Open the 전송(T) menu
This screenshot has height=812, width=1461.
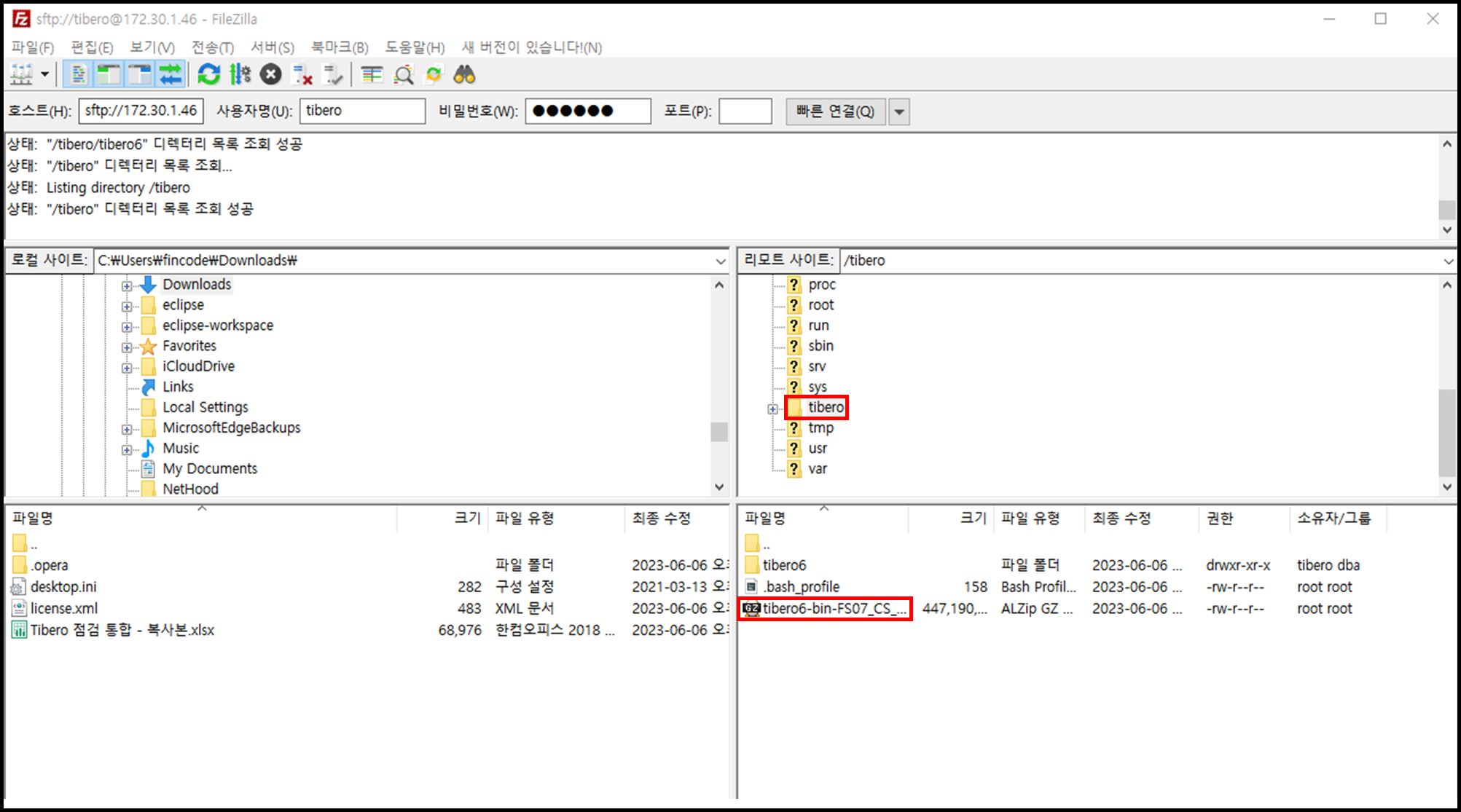pos(212,47)
